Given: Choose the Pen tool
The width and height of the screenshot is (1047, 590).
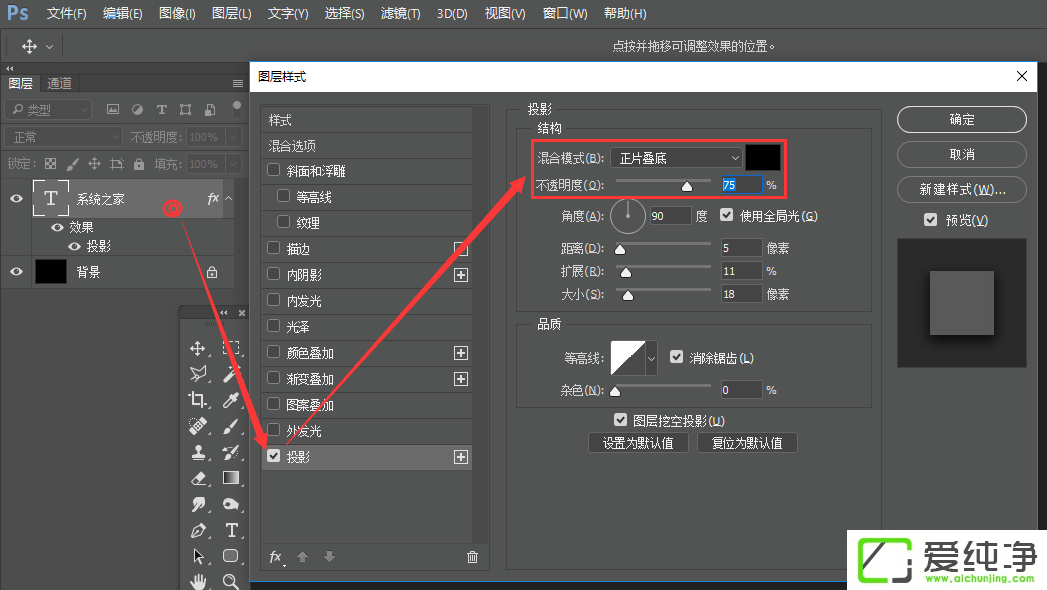Looking at the screenshot, I should (198, 530).
